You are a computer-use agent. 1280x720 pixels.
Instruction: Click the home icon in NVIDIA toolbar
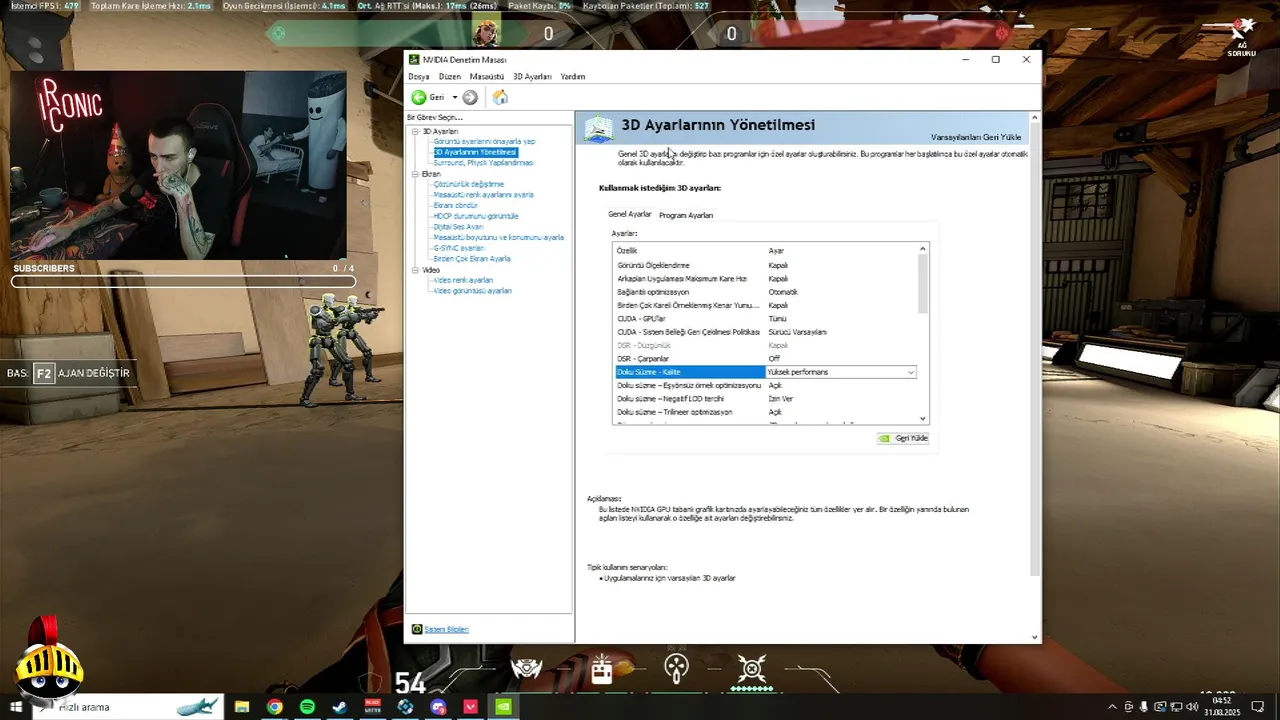click(x=500, y=97)
